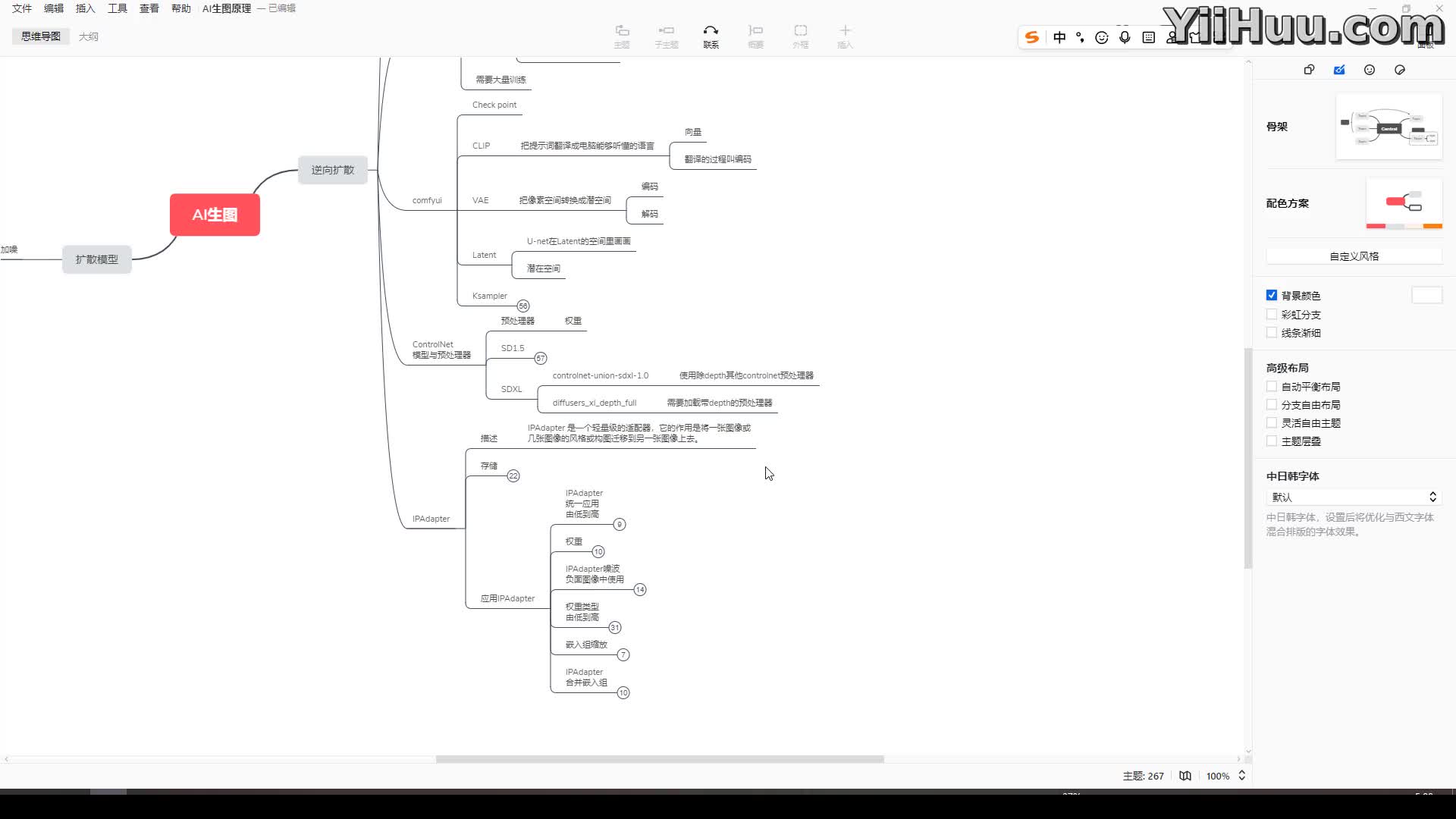Viewport: 1456px width, 819px height.
Task: Click the background color white swatch
Action: click(x=1426, y=296)
